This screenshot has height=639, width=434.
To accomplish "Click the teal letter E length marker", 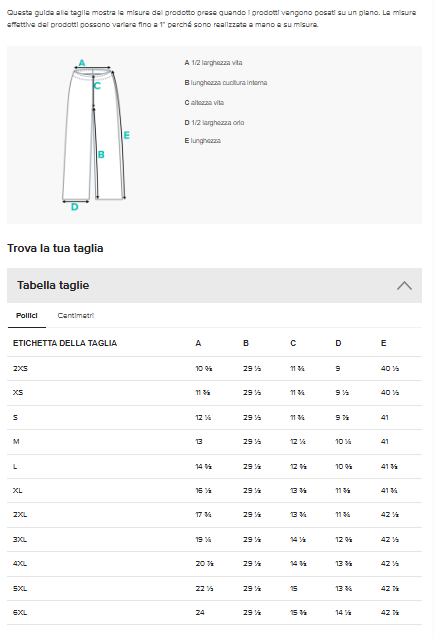I will click(x=127, y=135).
